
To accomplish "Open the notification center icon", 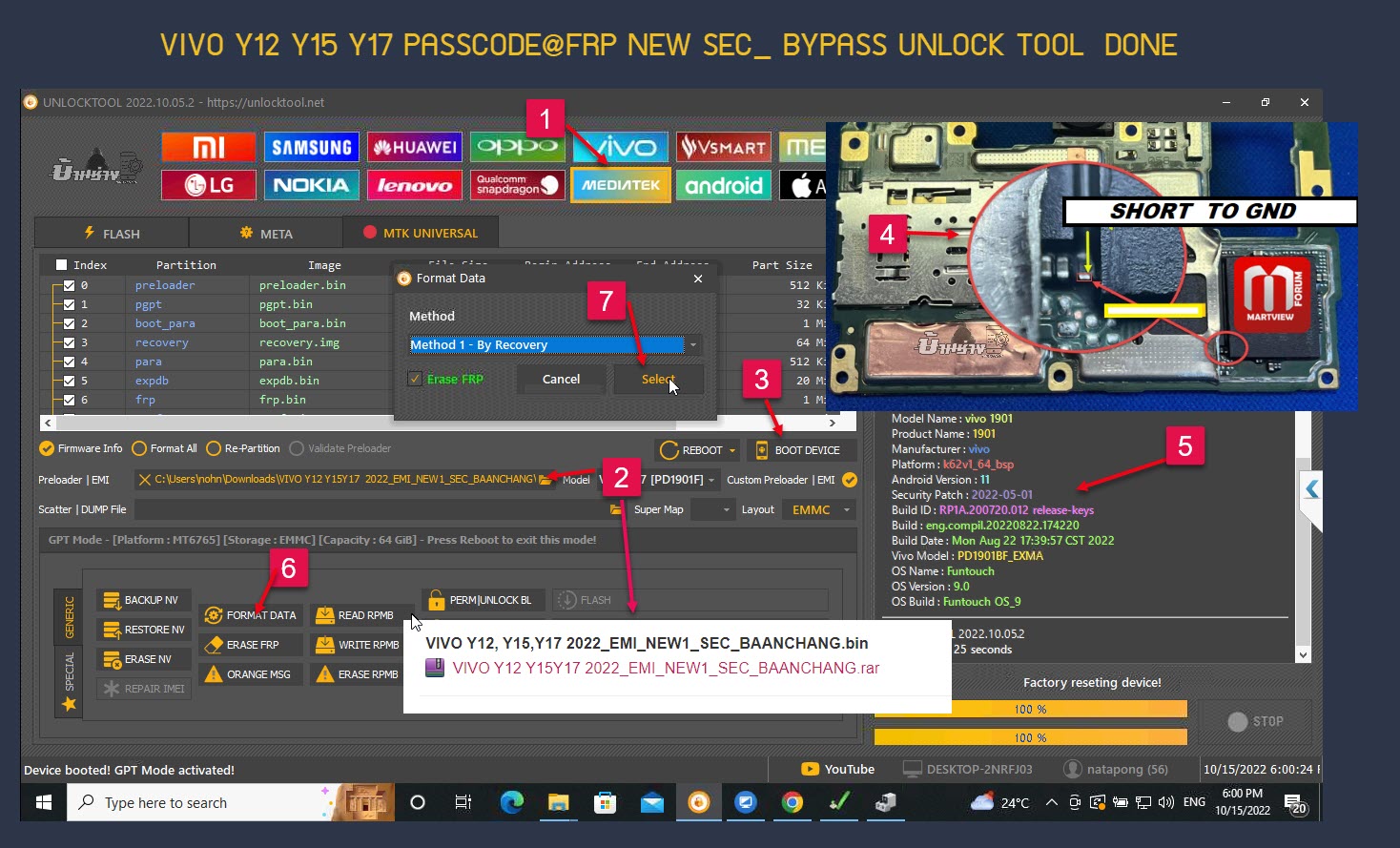I will click(x=1295, y=803).
